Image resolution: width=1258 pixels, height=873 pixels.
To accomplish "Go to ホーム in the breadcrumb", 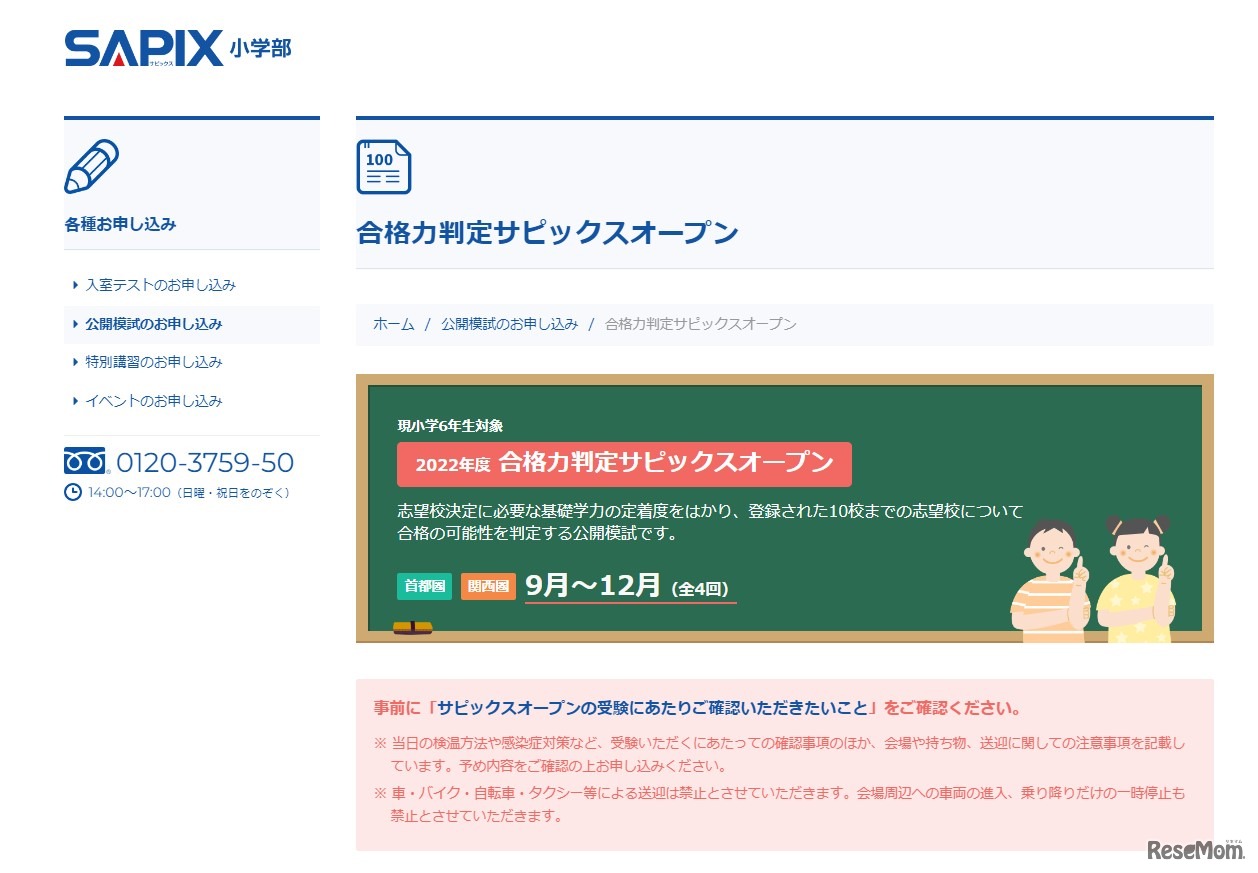I will [393, 324].
